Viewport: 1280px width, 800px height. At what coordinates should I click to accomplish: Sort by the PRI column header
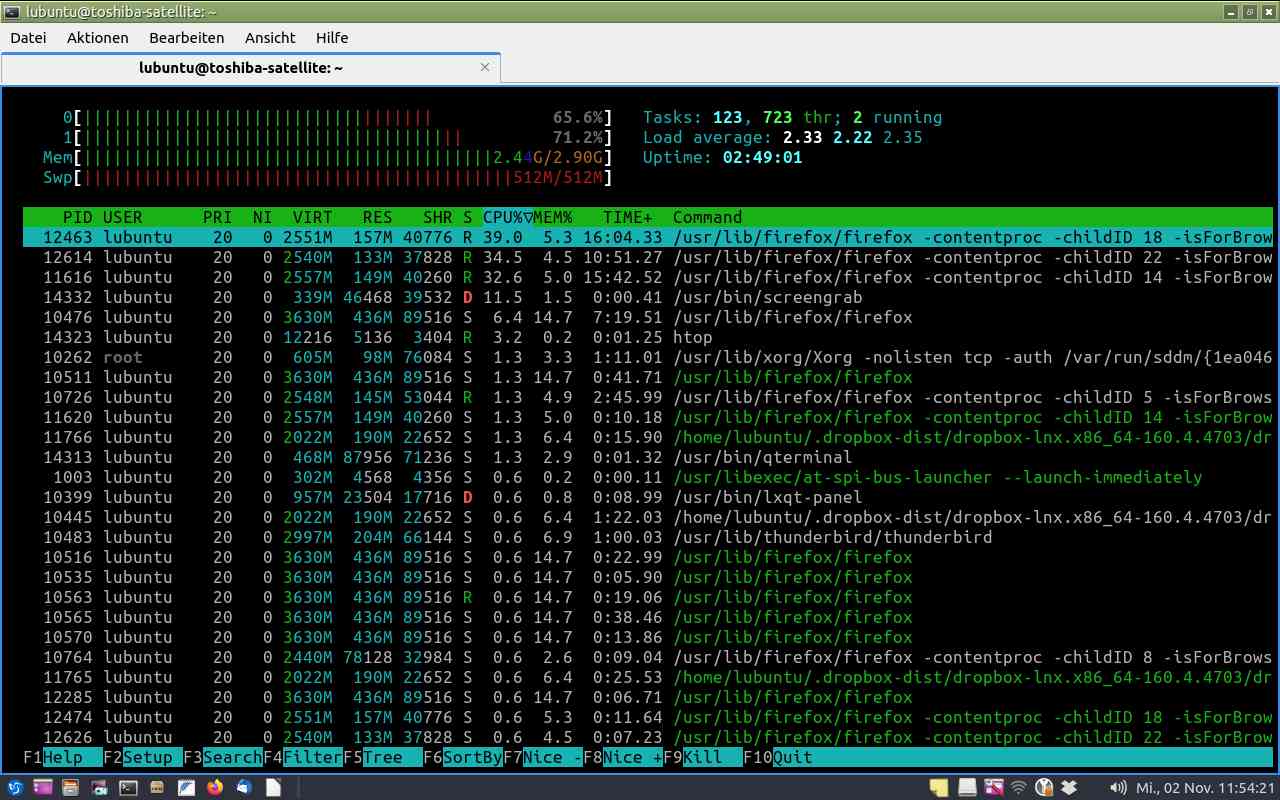coord(218,217)
